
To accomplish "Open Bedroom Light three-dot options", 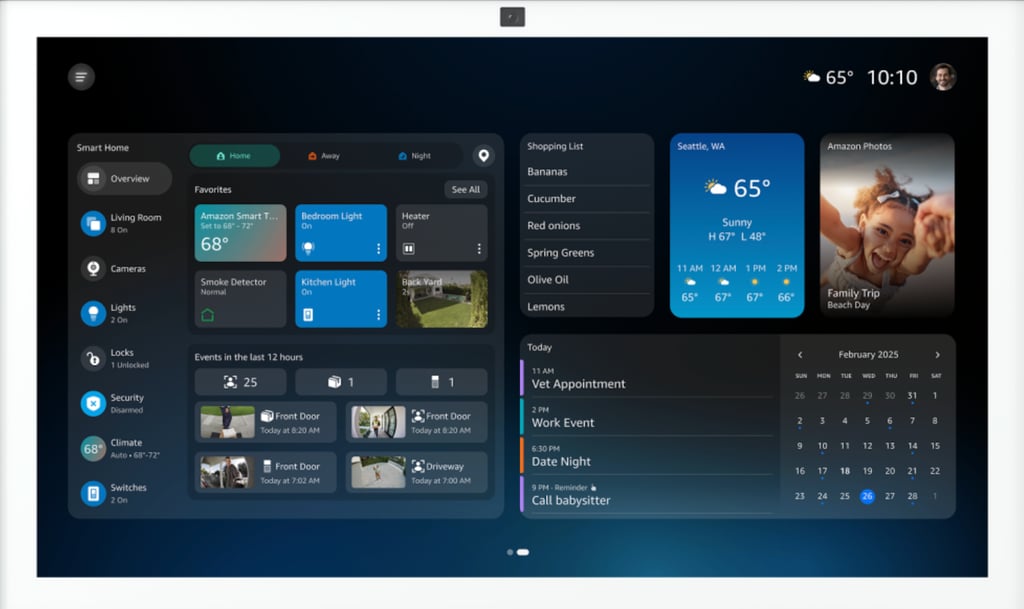I will point(378,249).
